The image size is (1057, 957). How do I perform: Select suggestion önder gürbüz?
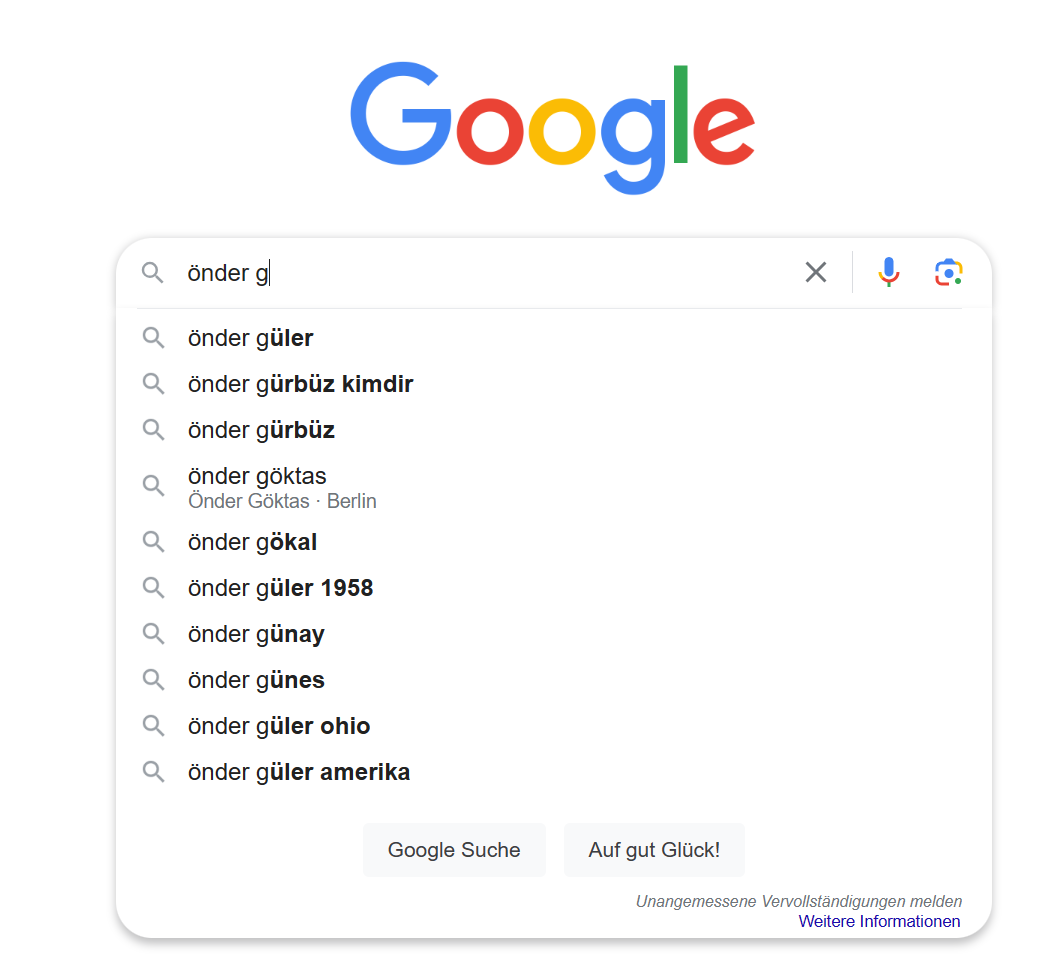[261, 430]
